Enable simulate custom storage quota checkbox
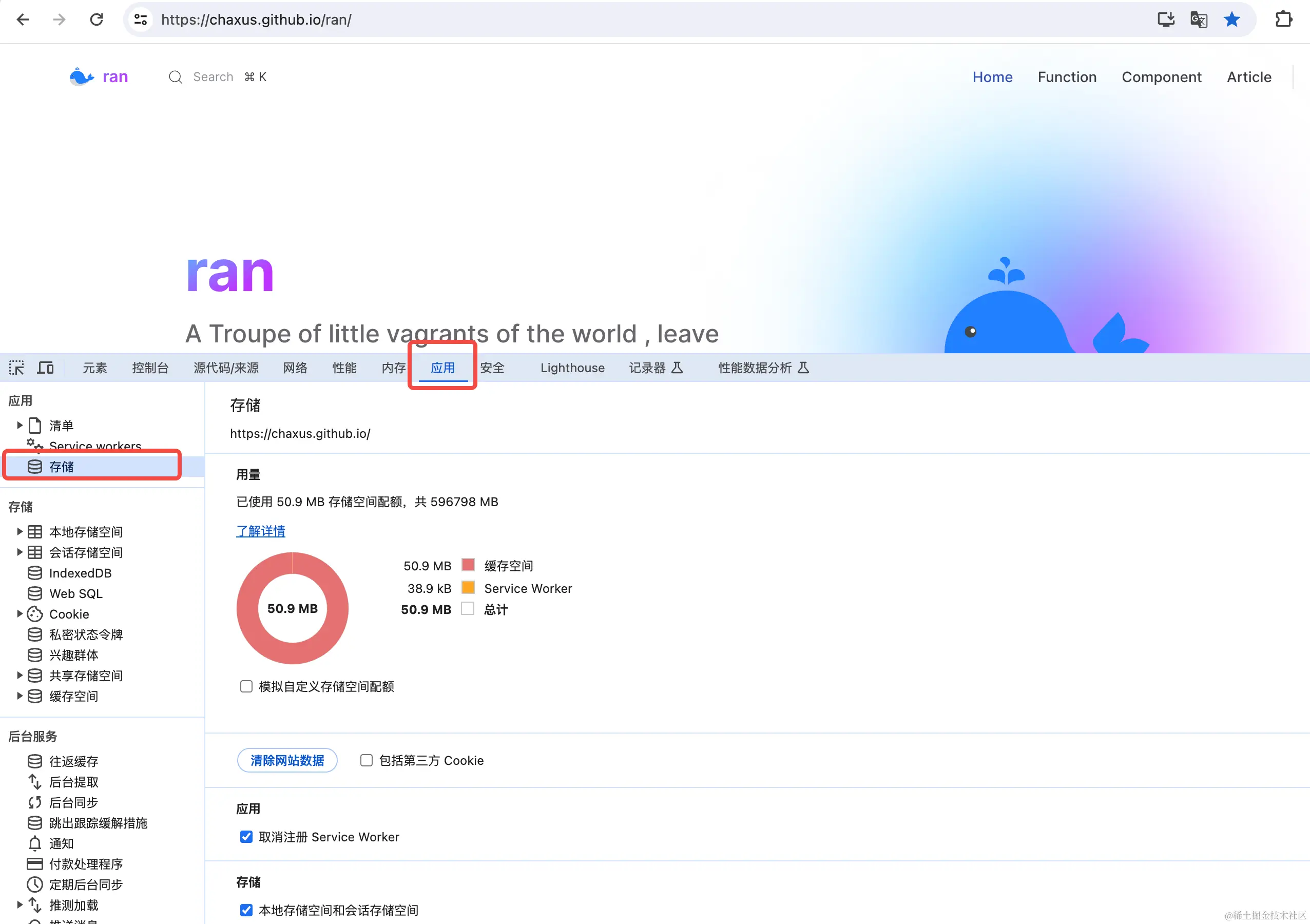 [x=246, y=686]
